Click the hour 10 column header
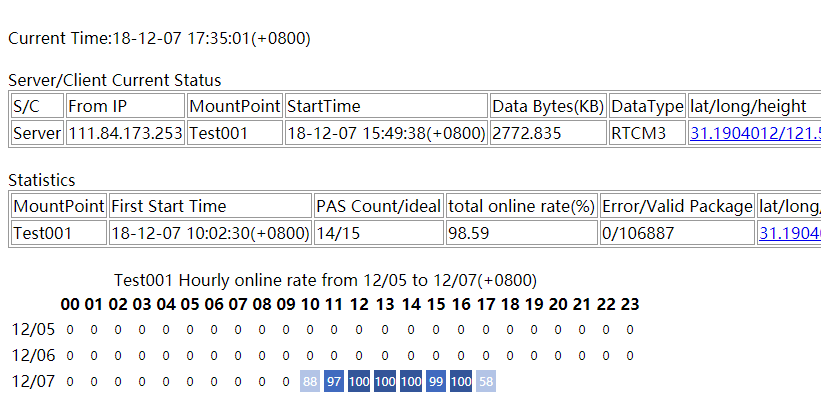The width and height of the screenshot is (821, 399). coord(310,304)
